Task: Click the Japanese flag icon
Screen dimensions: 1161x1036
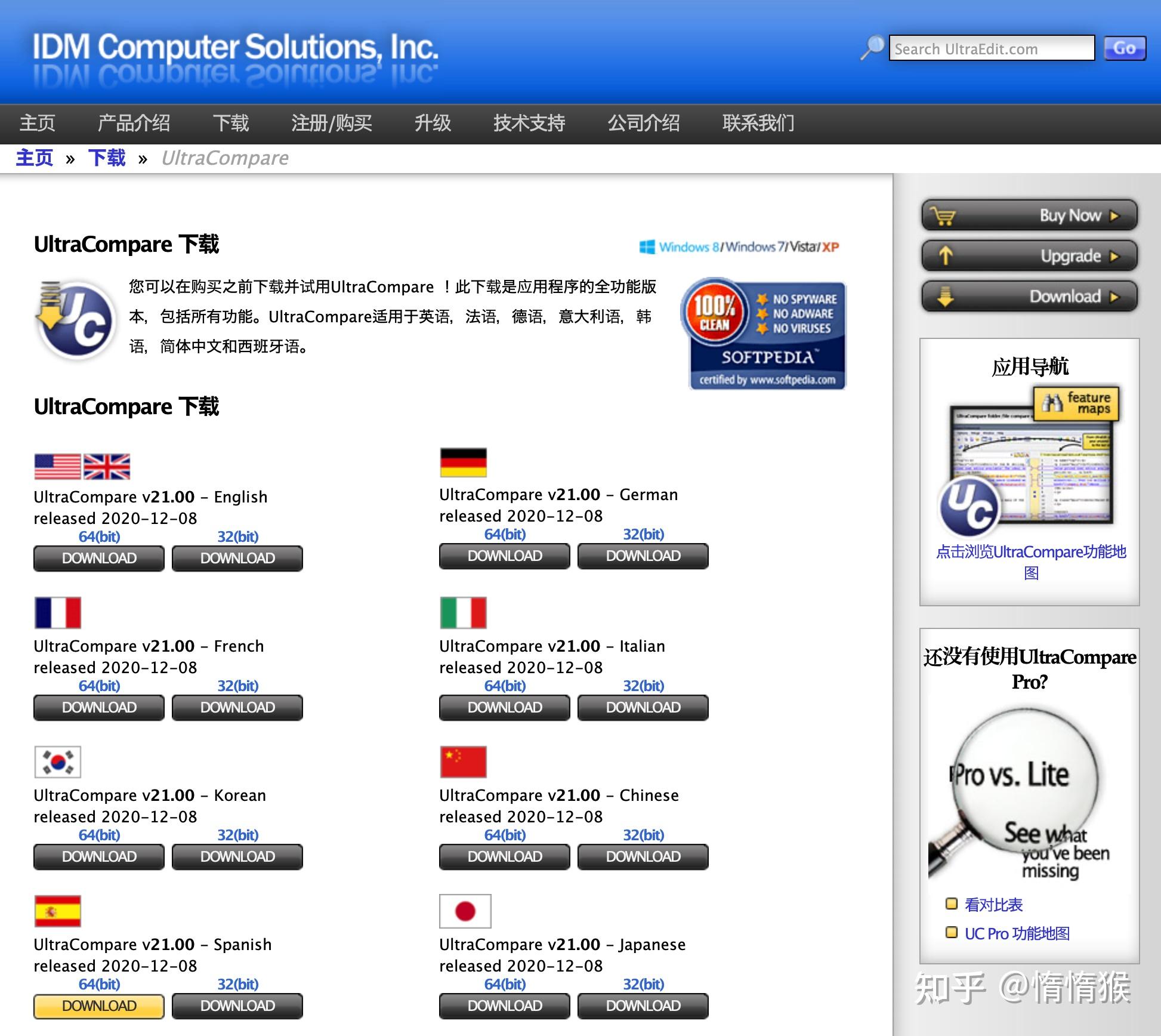Action: point(465,911)
